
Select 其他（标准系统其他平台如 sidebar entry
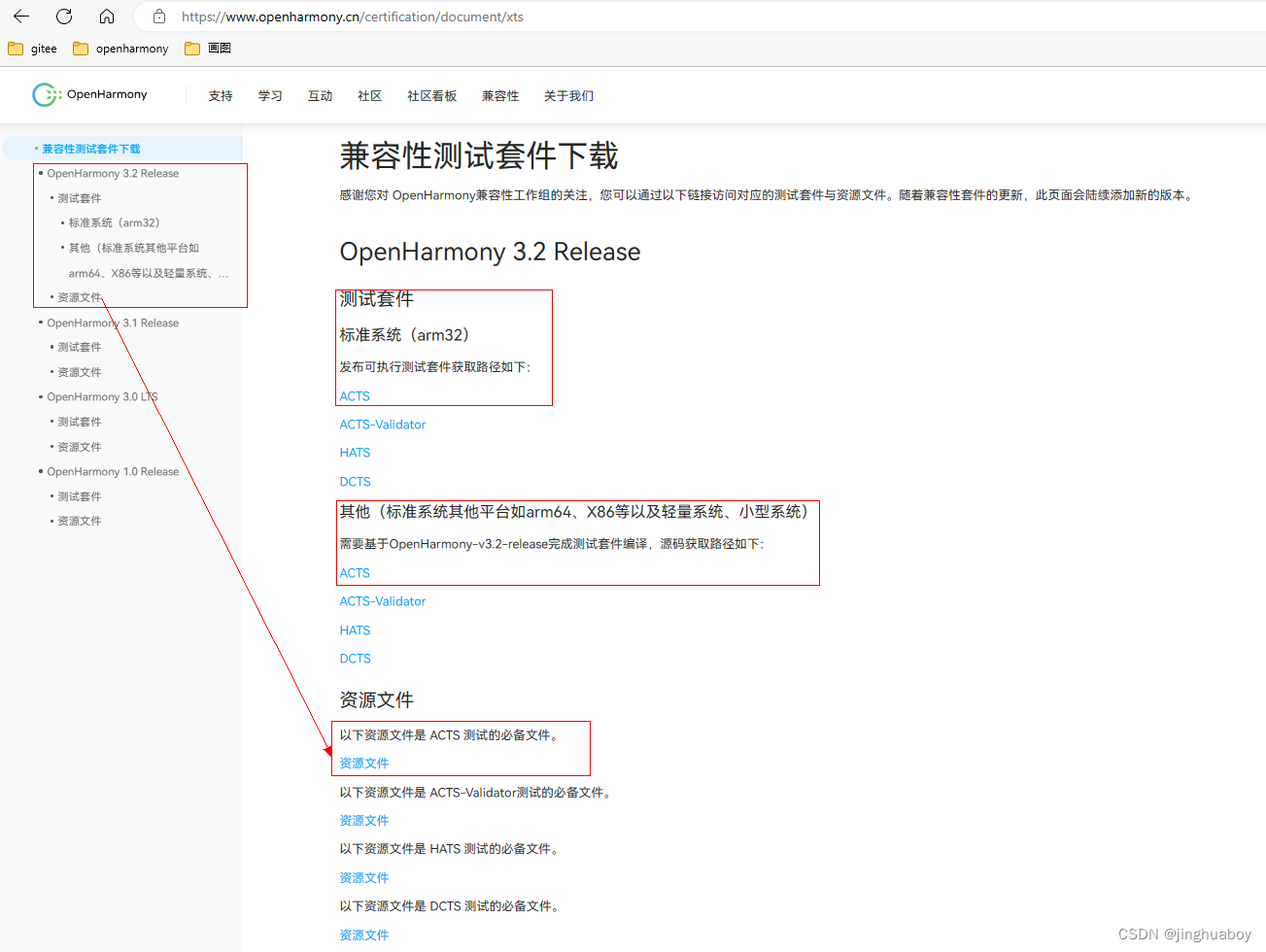point(134,249)
